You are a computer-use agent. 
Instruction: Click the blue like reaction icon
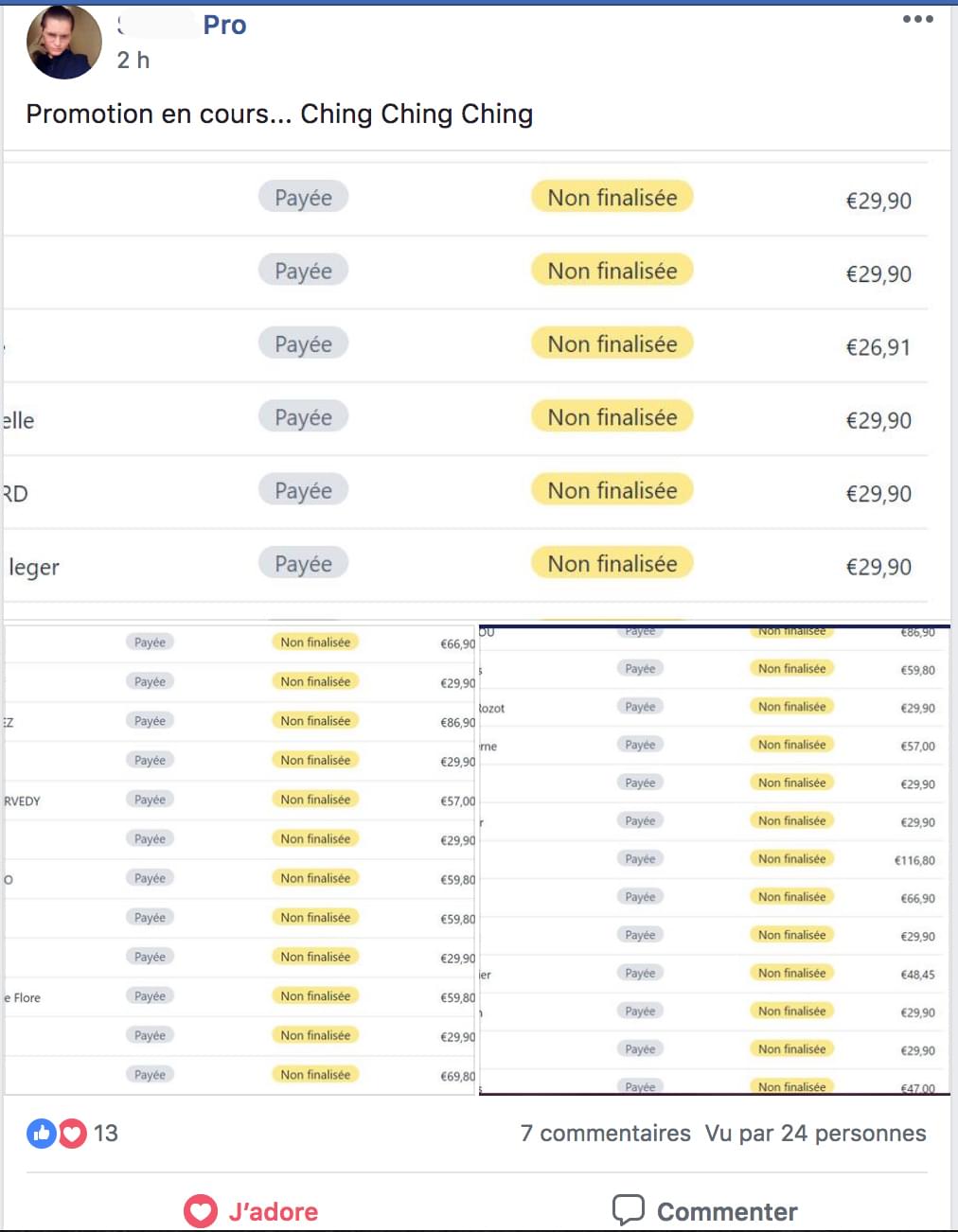coord(42,1133)
